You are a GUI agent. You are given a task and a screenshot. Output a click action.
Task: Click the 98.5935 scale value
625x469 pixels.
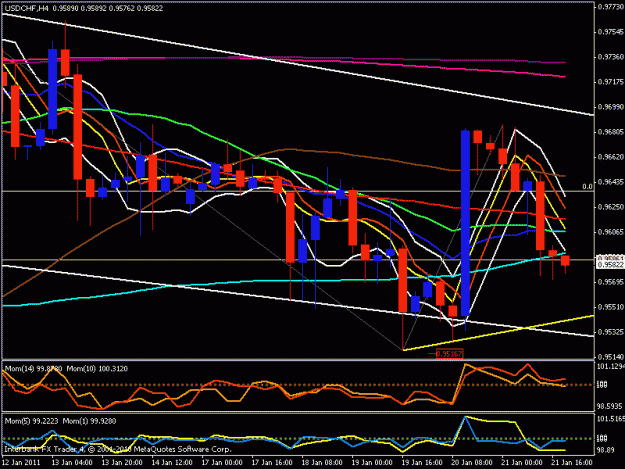(609, 406)
